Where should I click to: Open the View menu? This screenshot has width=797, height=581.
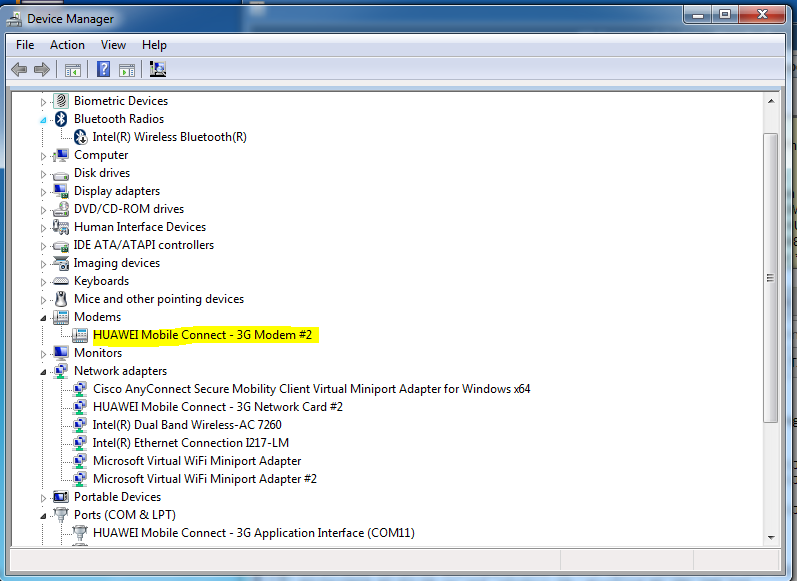[113, 45]
